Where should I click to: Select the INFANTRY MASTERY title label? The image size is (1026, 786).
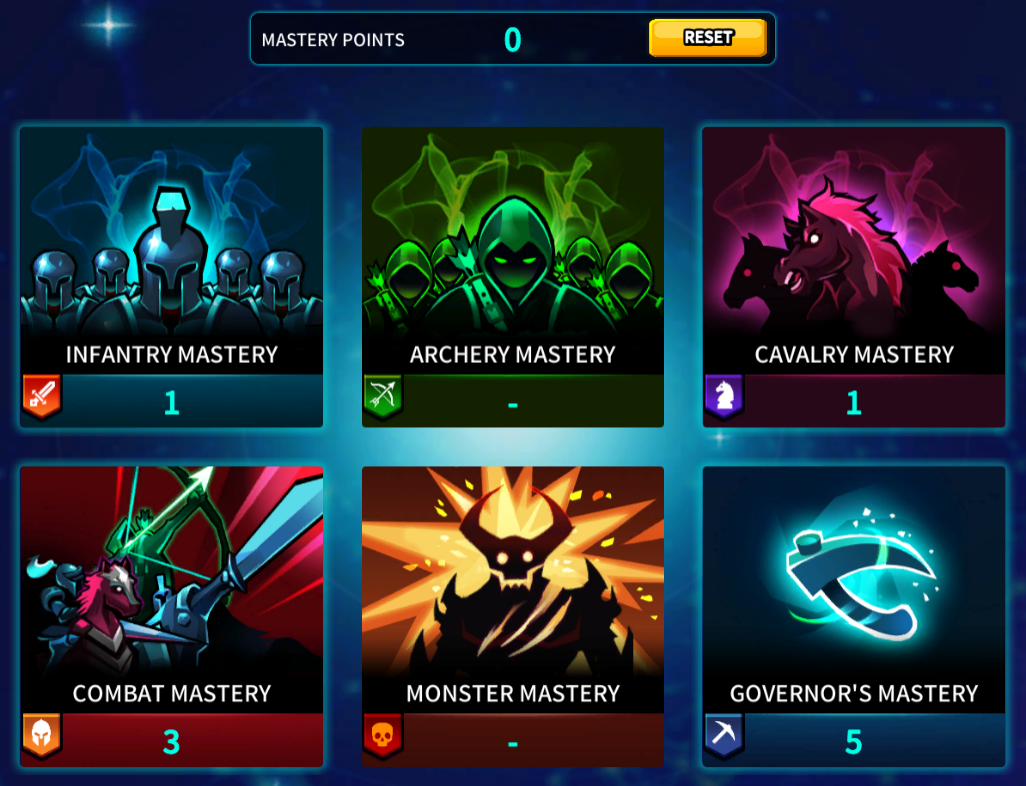(171, 355)
